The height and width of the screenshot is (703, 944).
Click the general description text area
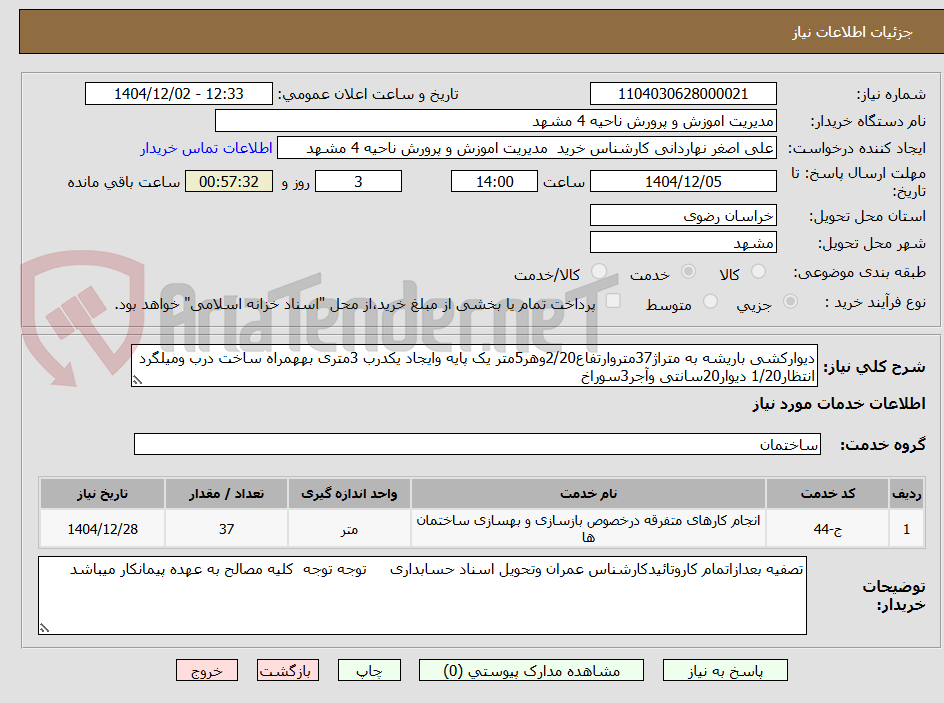click(x=474, y=366)
